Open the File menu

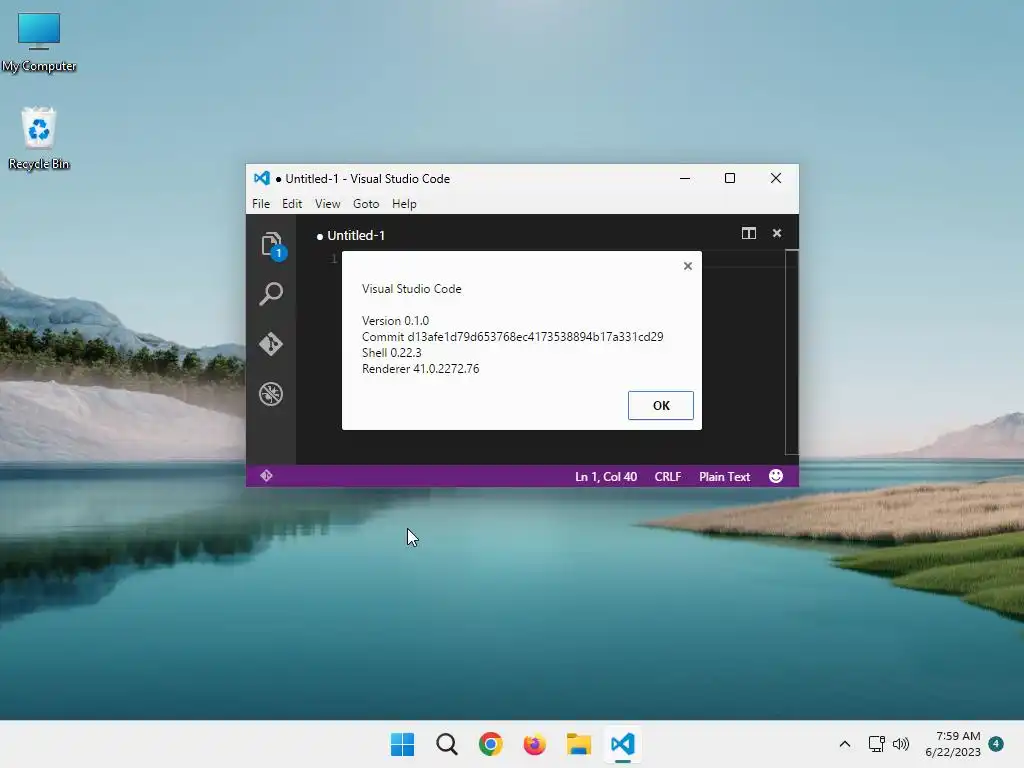point(261,204)
